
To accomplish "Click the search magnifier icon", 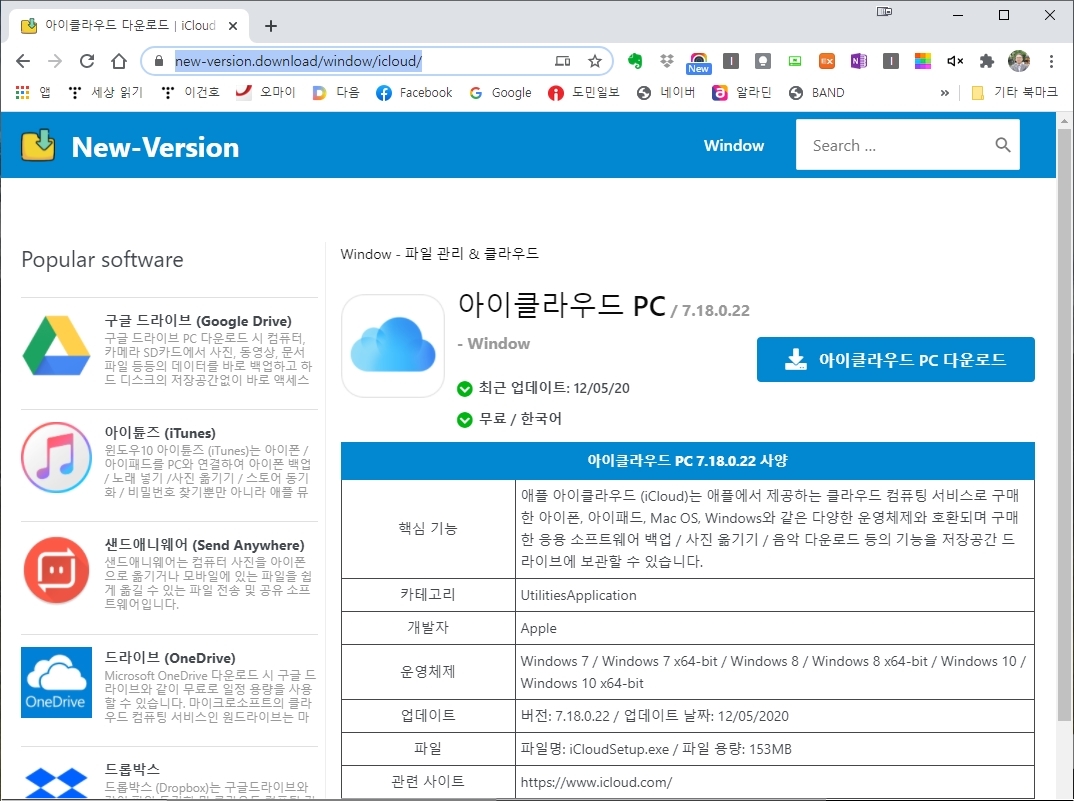I will [x=1002, y=145].
